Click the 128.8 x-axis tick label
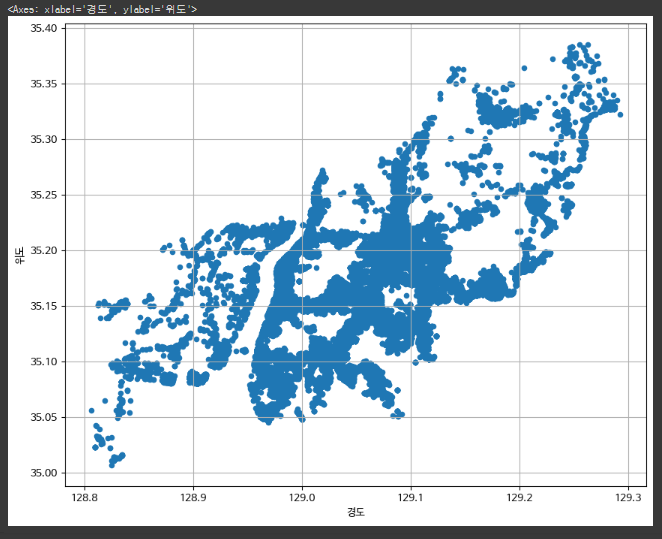The image size is (662, 539). point(84,498)
